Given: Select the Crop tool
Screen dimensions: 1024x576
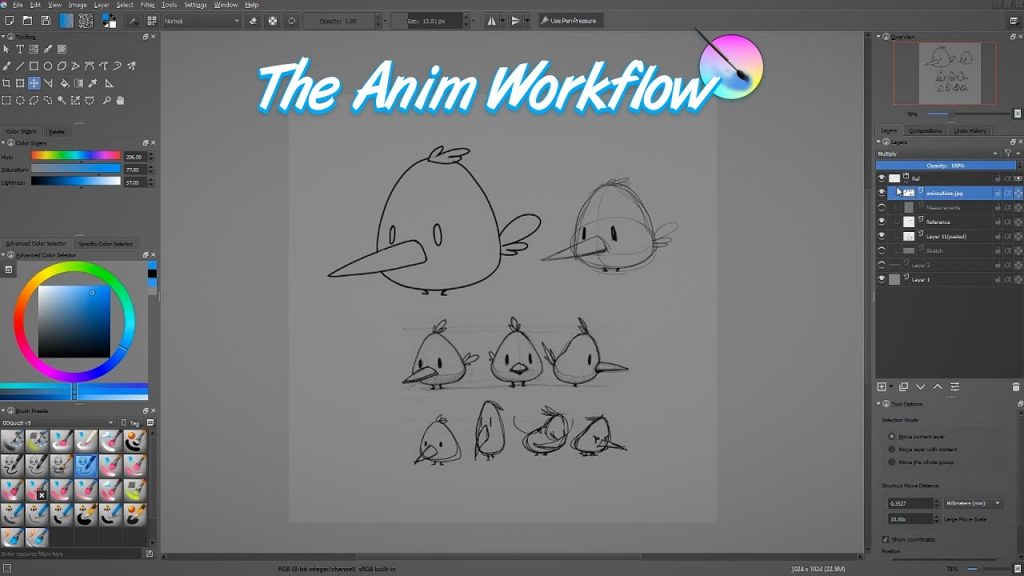Looking at the screenshot, I should point(6,83).
